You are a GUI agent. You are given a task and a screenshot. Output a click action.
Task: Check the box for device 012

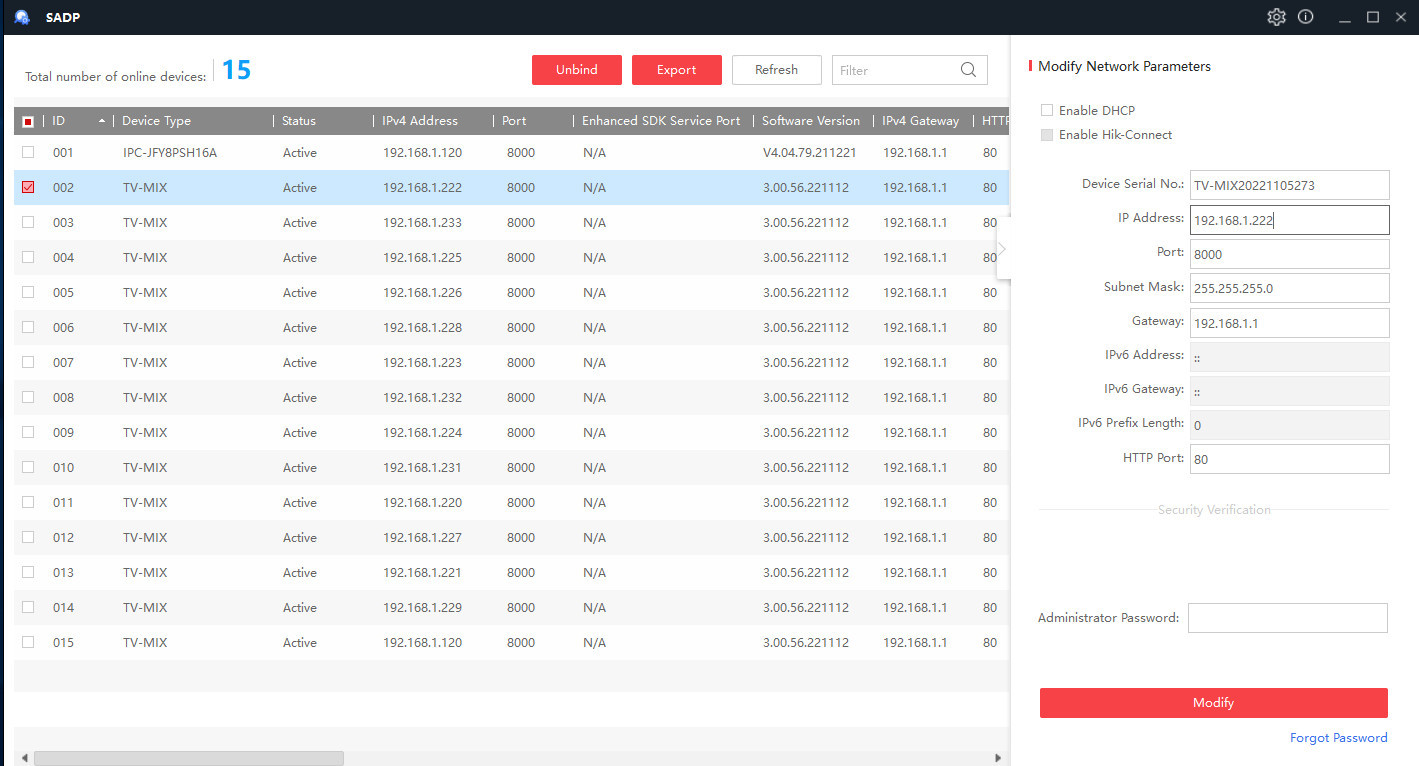click(28, 537)
